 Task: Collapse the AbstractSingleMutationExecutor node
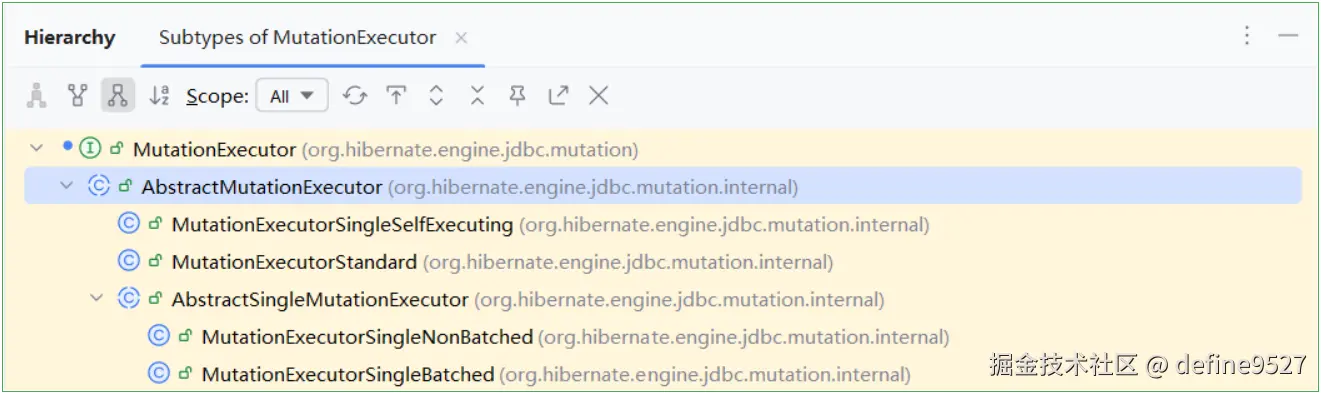97,299
